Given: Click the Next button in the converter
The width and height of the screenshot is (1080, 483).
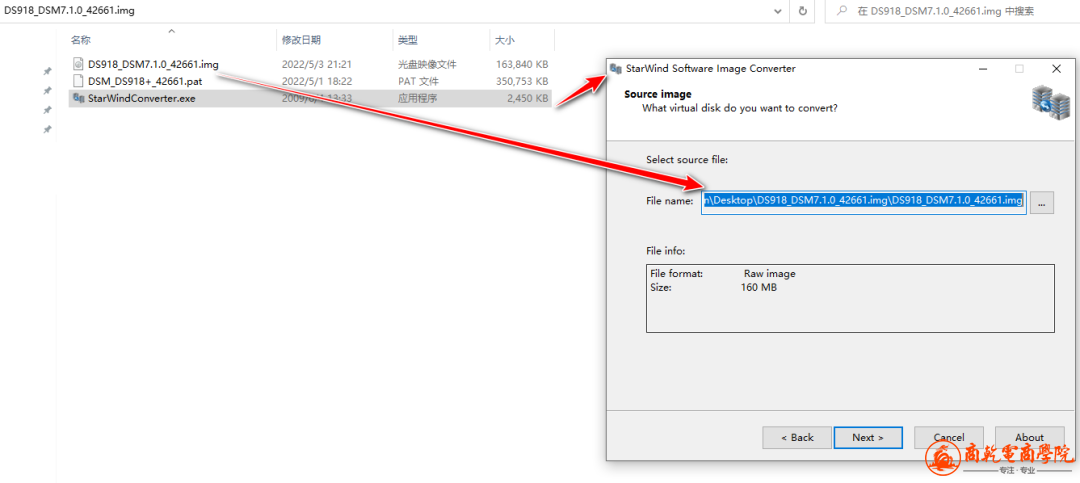Looking at the screenshot, I should click(868, 438).
